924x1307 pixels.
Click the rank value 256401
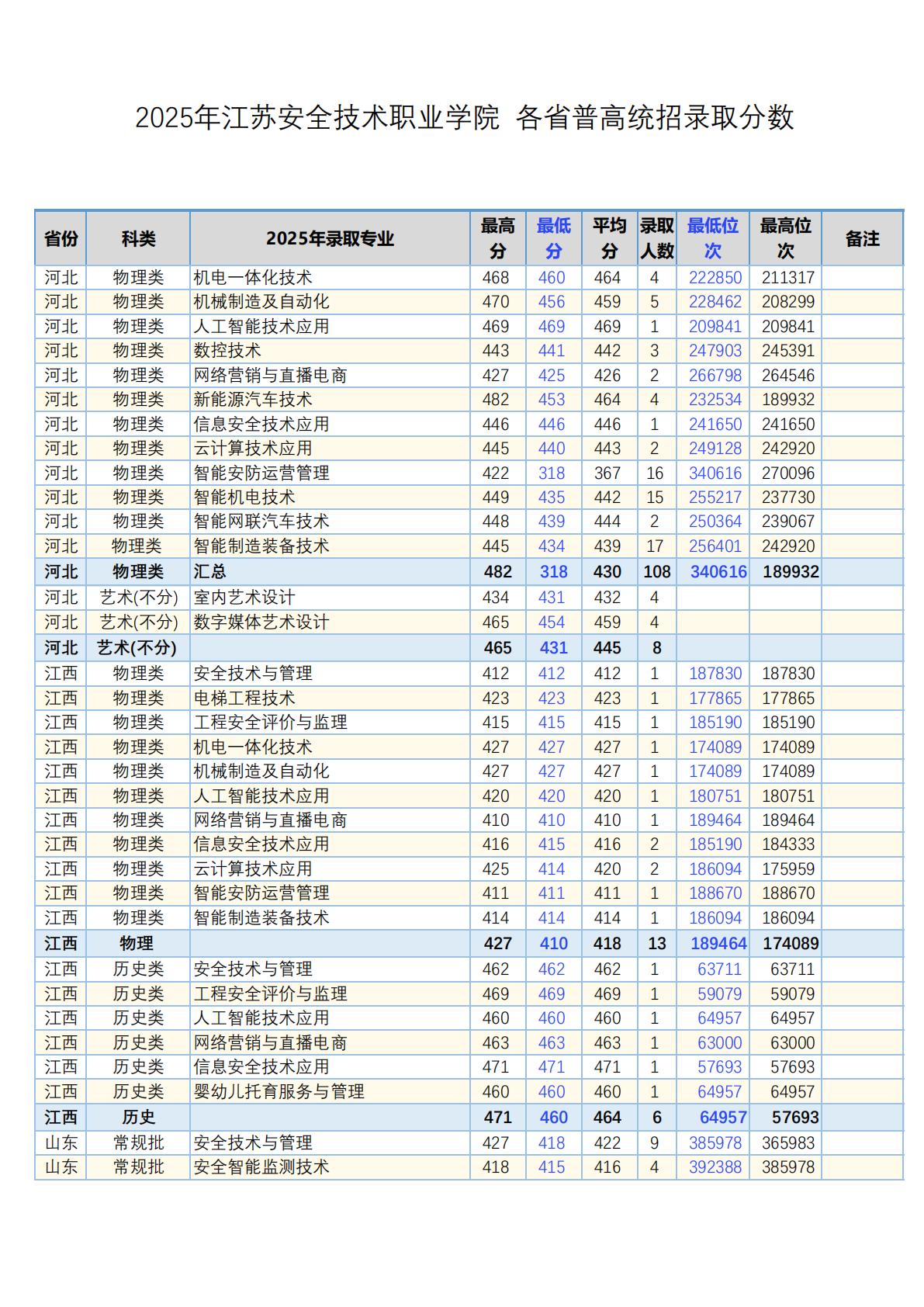pos(715,546)
